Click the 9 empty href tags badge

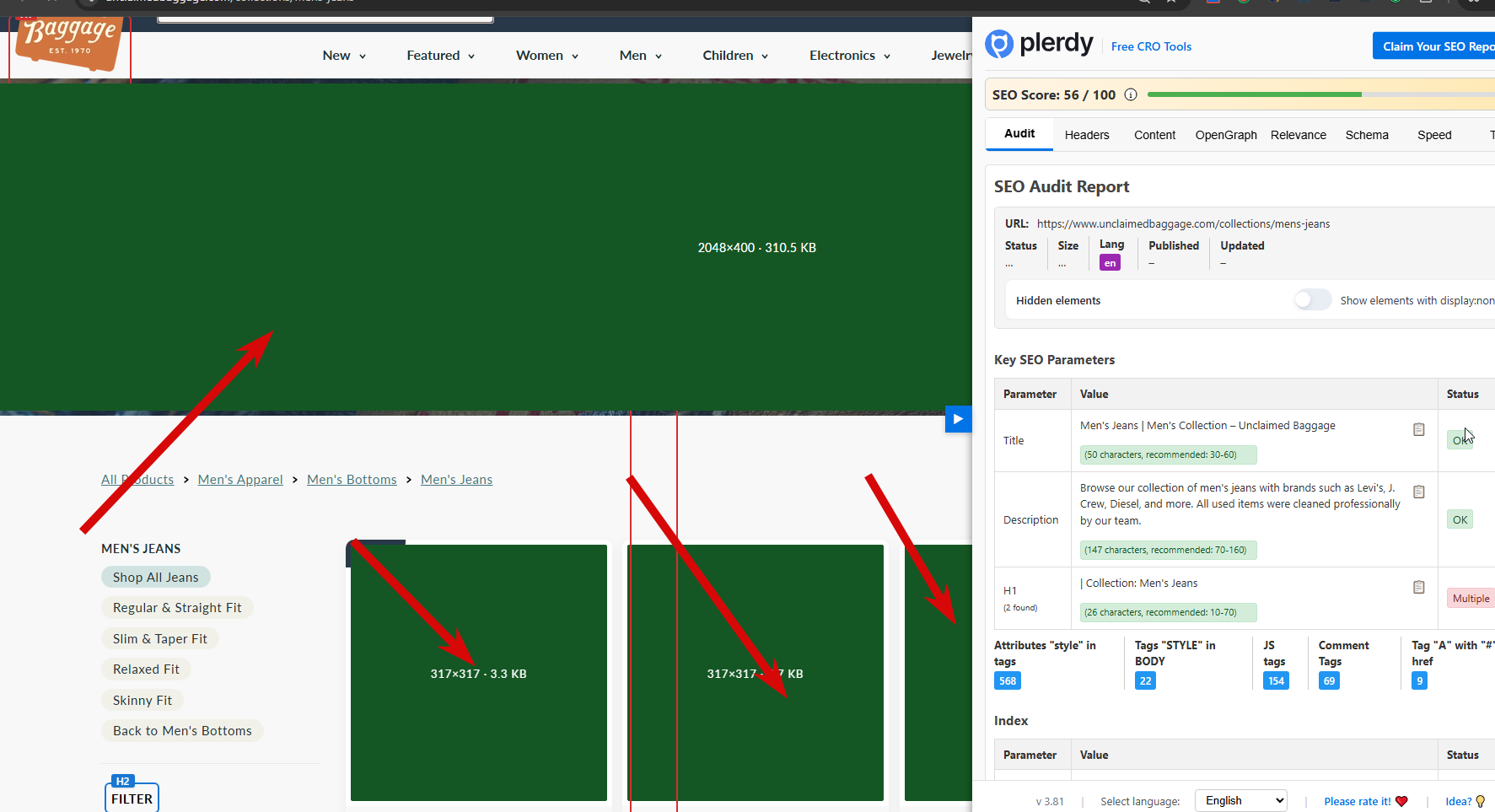tap(1419, 680)
